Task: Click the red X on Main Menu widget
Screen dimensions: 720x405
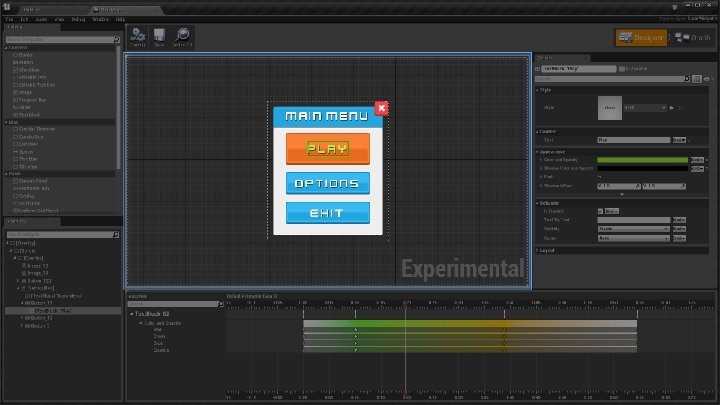Action: point(381,108)
